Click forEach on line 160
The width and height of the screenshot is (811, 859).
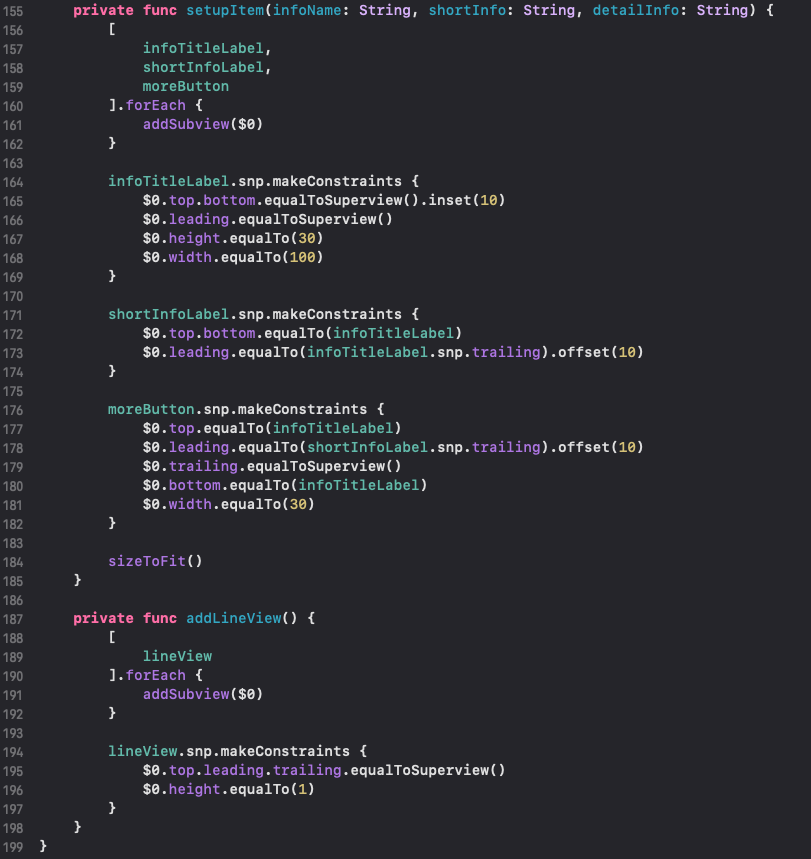click(156, 105)
